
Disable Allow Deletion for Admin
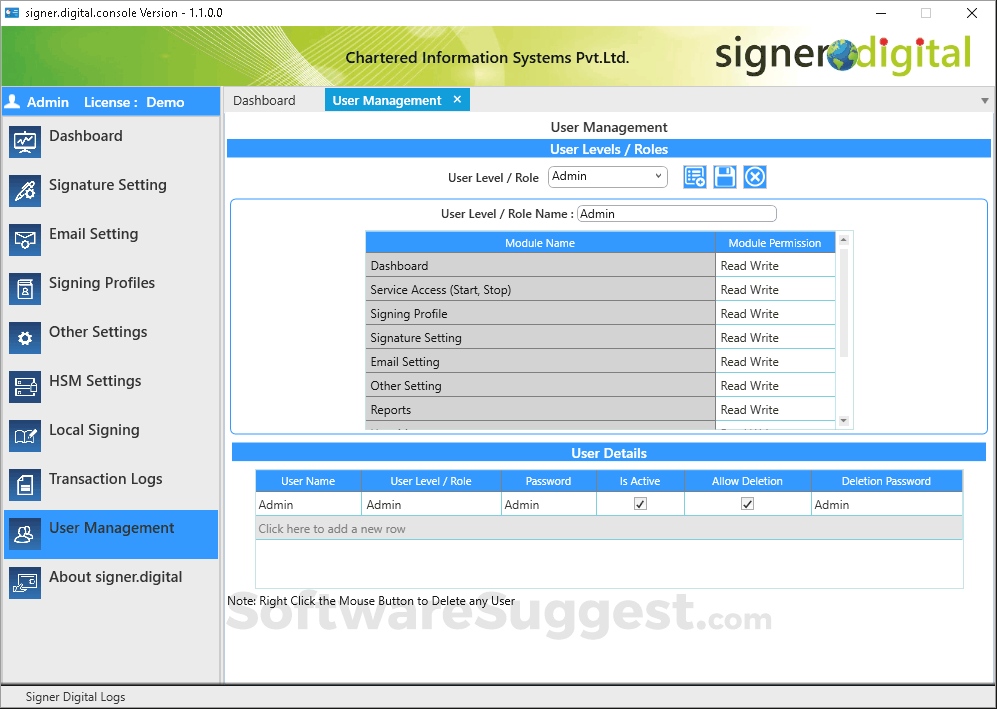click(747, 504)
